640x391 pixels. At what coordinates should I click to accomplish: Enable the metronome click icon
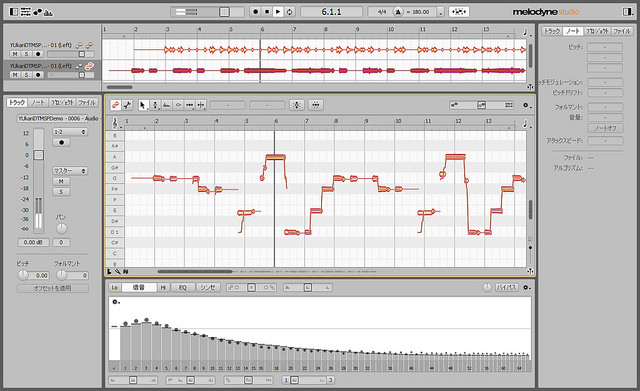(398, 12)
